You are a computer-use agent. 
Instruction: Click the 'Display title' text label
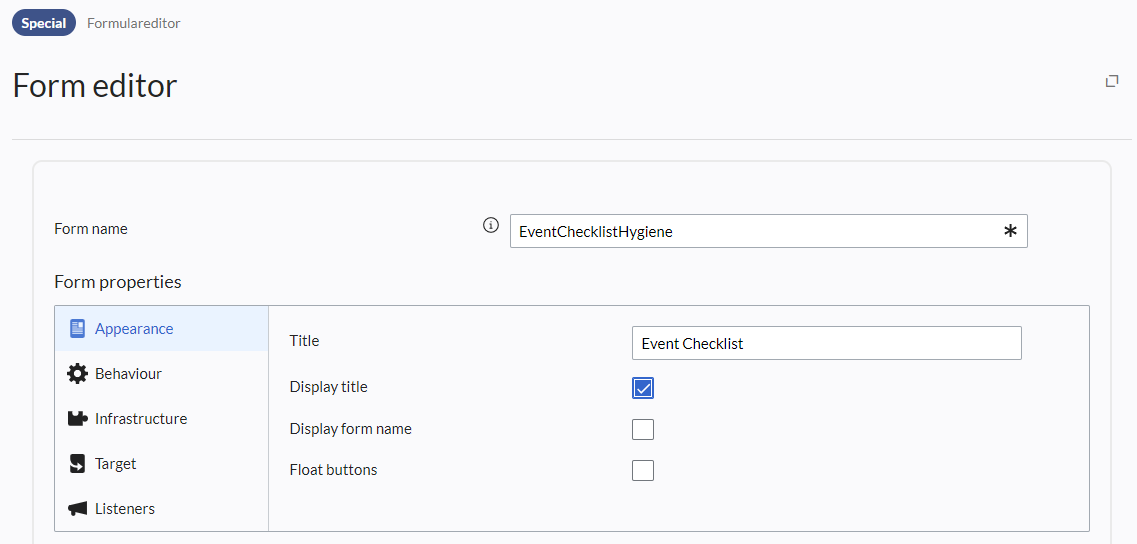[329, 387]
